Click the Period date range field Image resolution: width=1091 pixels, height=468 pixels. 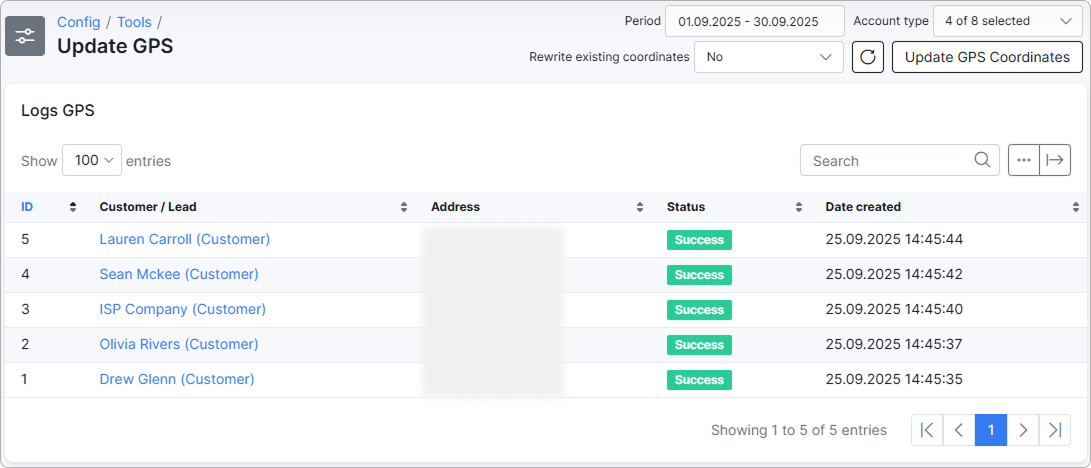755,20
